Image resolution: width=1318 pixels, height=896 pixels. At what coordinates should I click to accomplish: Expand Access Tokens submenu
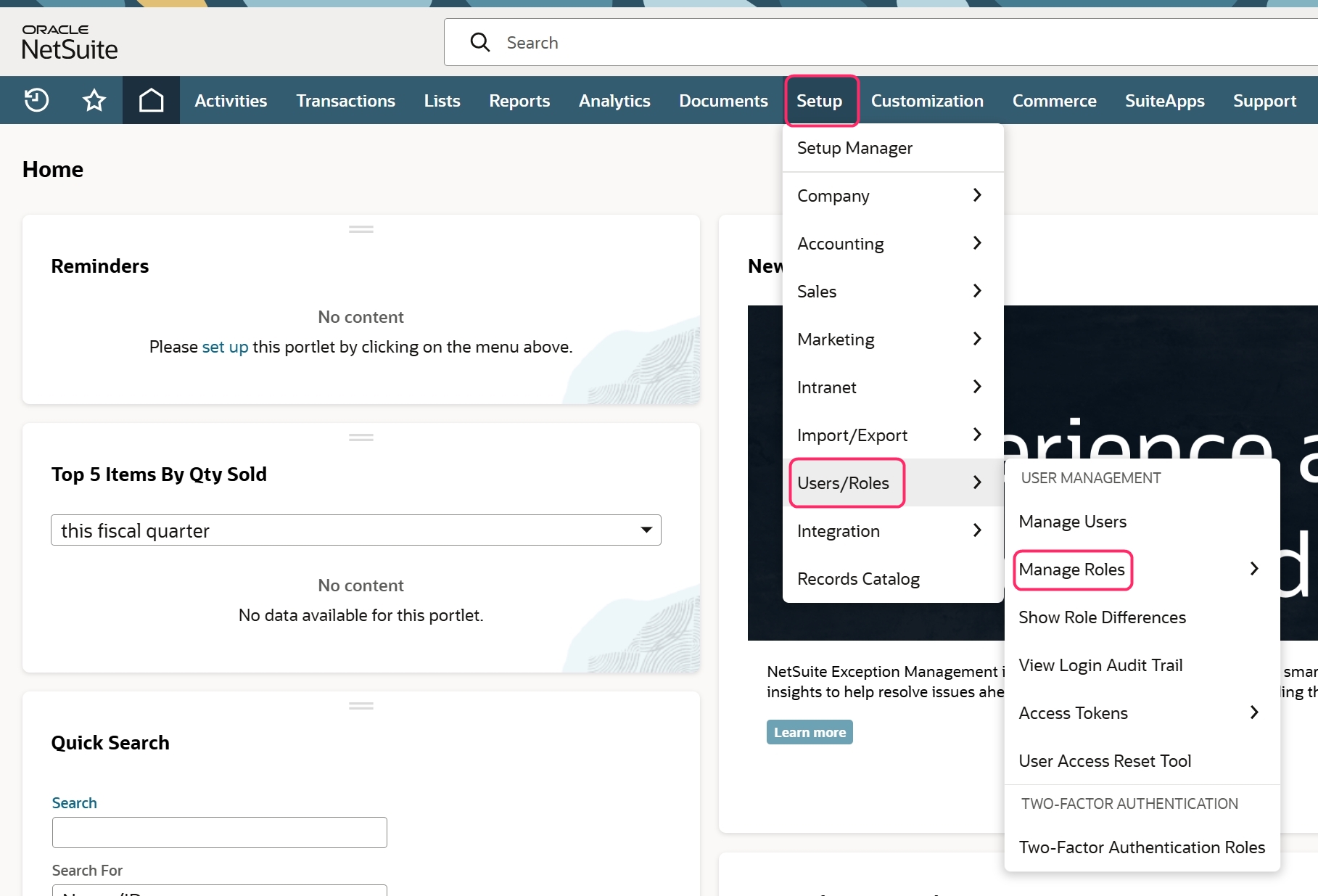tap(1142, 713)
